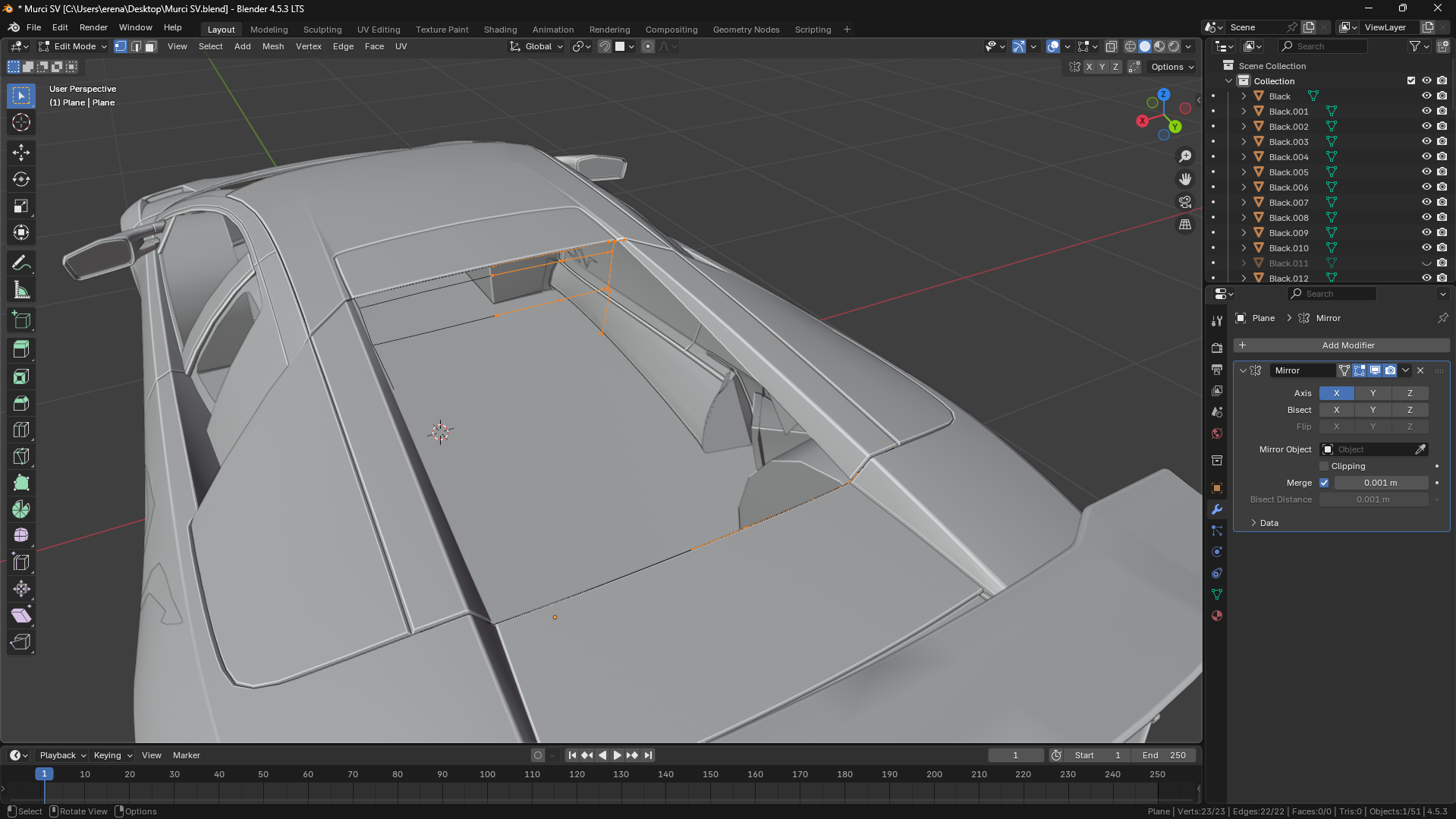This screenshot has width=1456, height=819.
Task: Open the Modifiers properties tab wrench icon
Action: pos(1217,509)
